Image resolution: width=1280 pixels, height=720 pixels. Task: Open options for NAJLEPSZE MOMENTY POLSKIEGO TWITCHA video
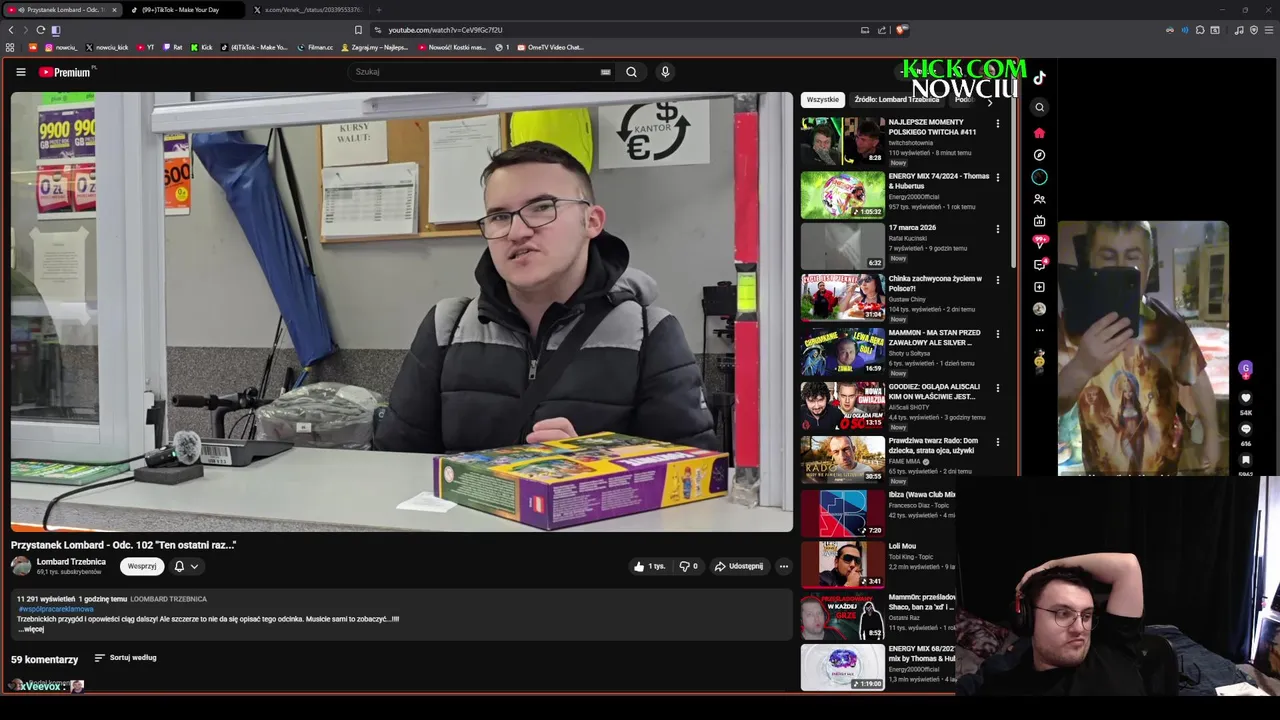(997, 123)
